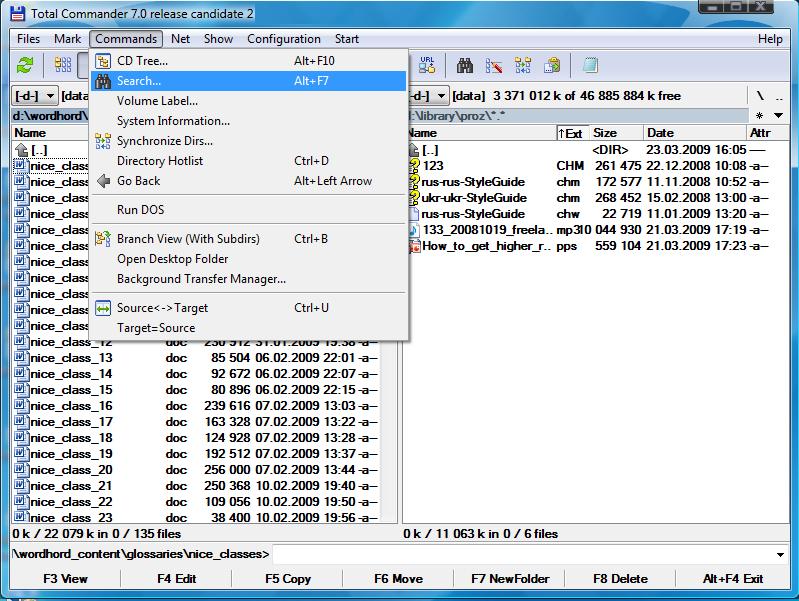Select file rus-rus-StyleGuide chm in right panel
Screen dimensions: 799x601
[588, 182]
